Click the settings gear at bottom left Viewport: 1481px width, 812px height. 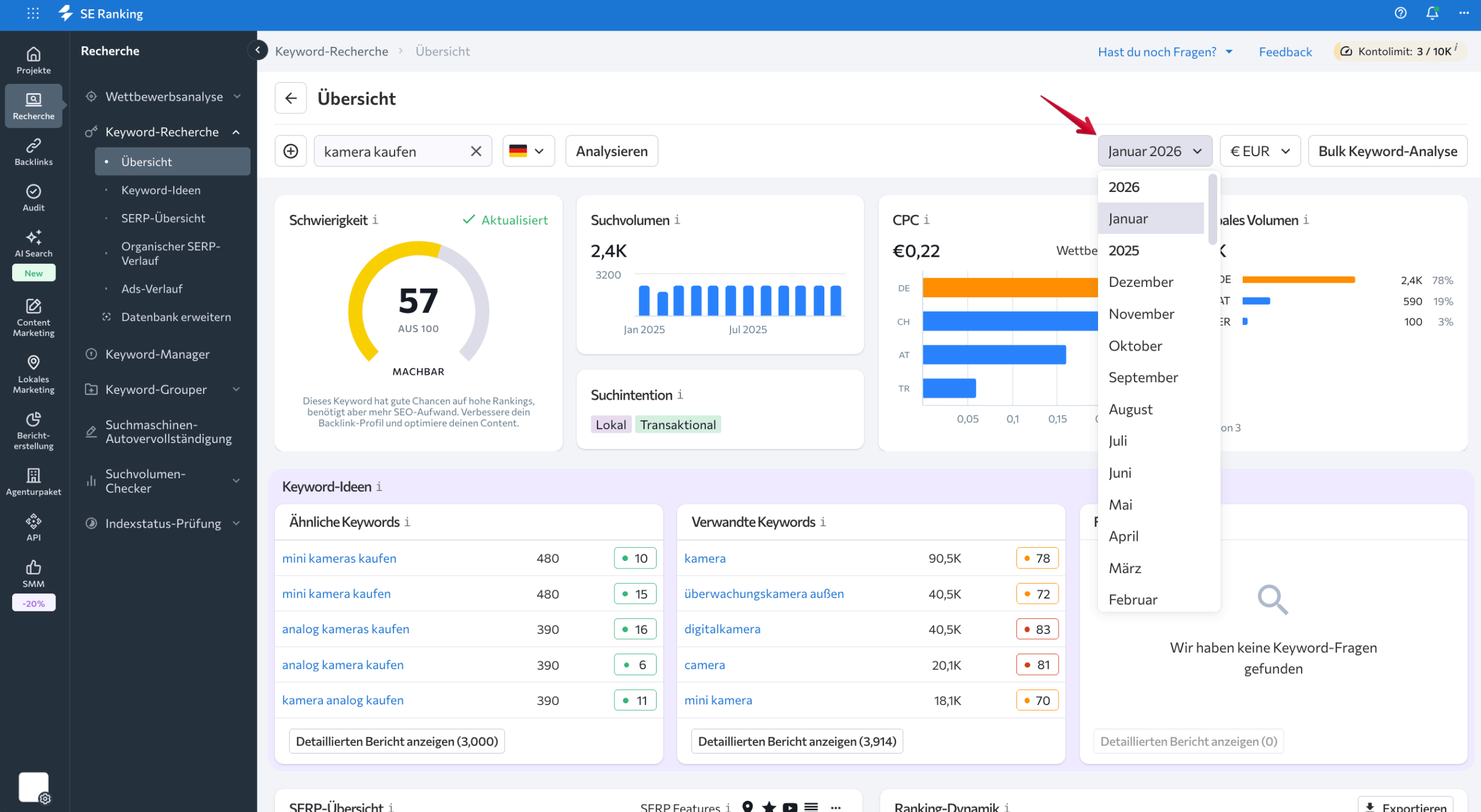(45, 798)
